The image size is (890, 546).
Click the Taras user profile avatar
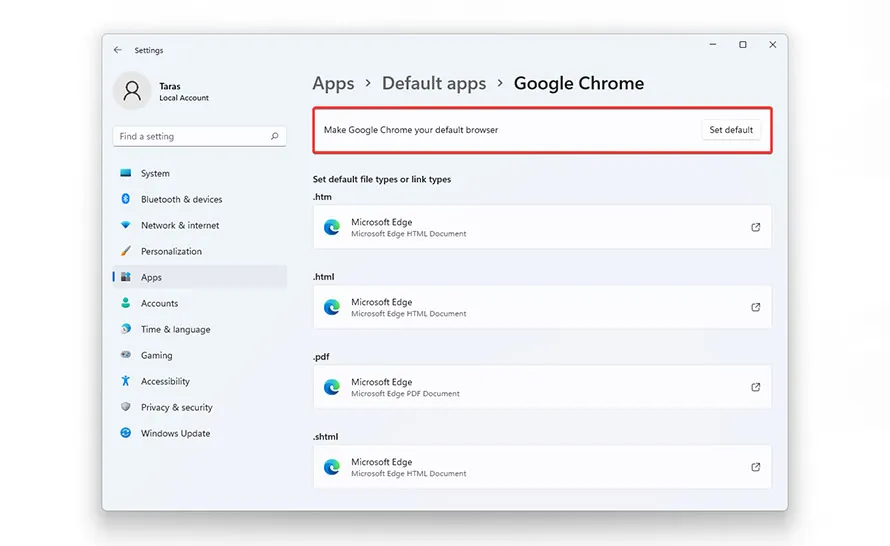pos(133,91)
